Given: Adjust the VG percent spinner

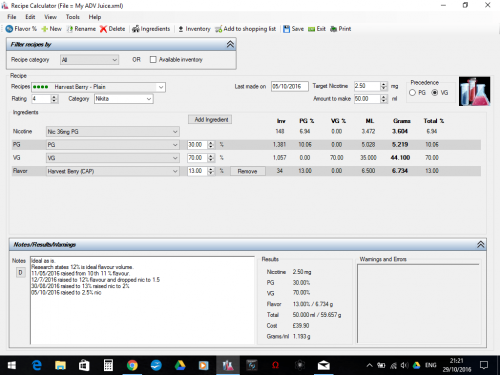Looking at the screenshot, I should point(211,158).
